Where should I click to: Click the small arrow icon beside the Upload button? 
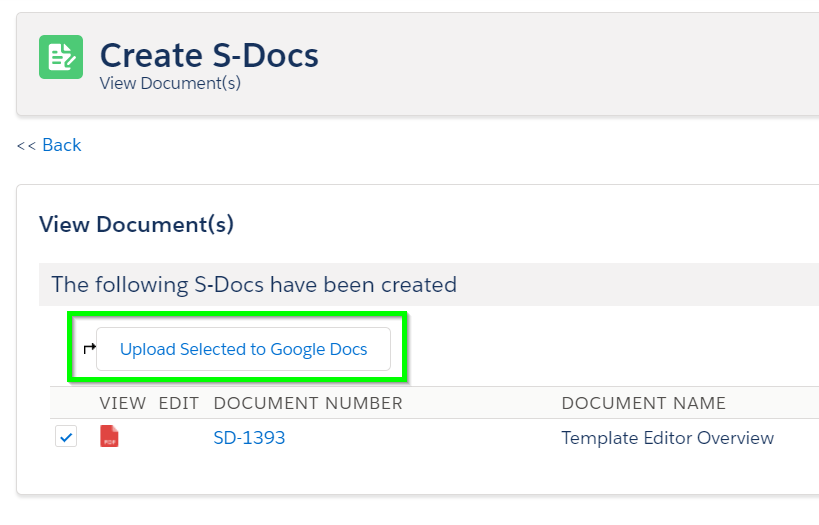[x=89, y=348]
